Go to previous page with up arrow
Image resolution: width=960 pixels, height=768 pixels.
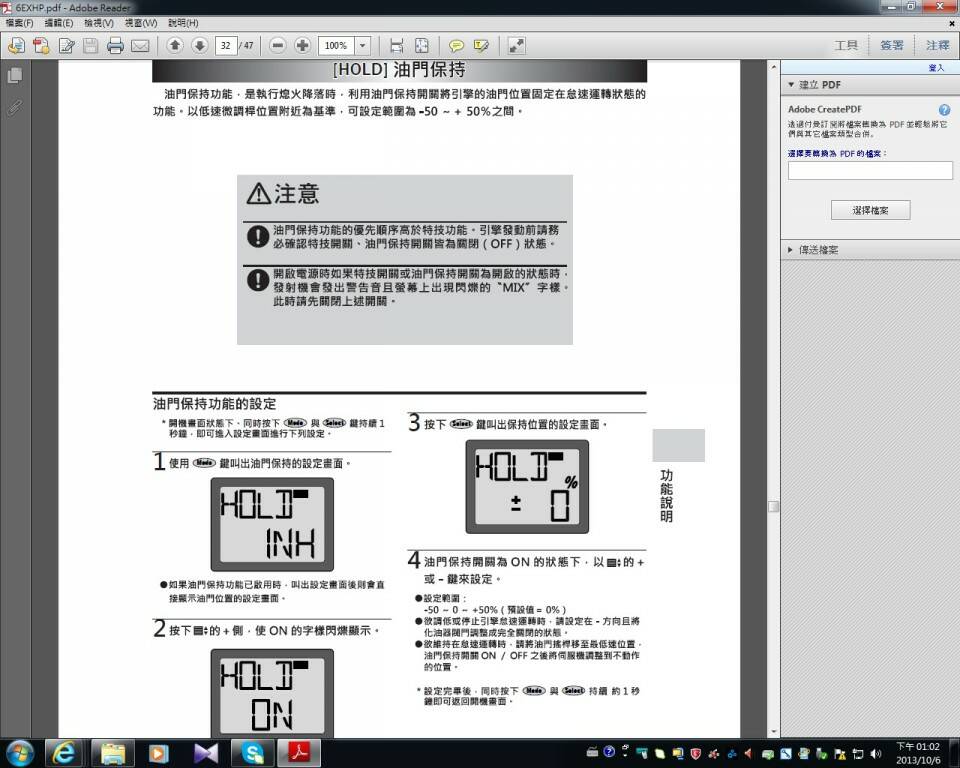[x=175, y=45]
